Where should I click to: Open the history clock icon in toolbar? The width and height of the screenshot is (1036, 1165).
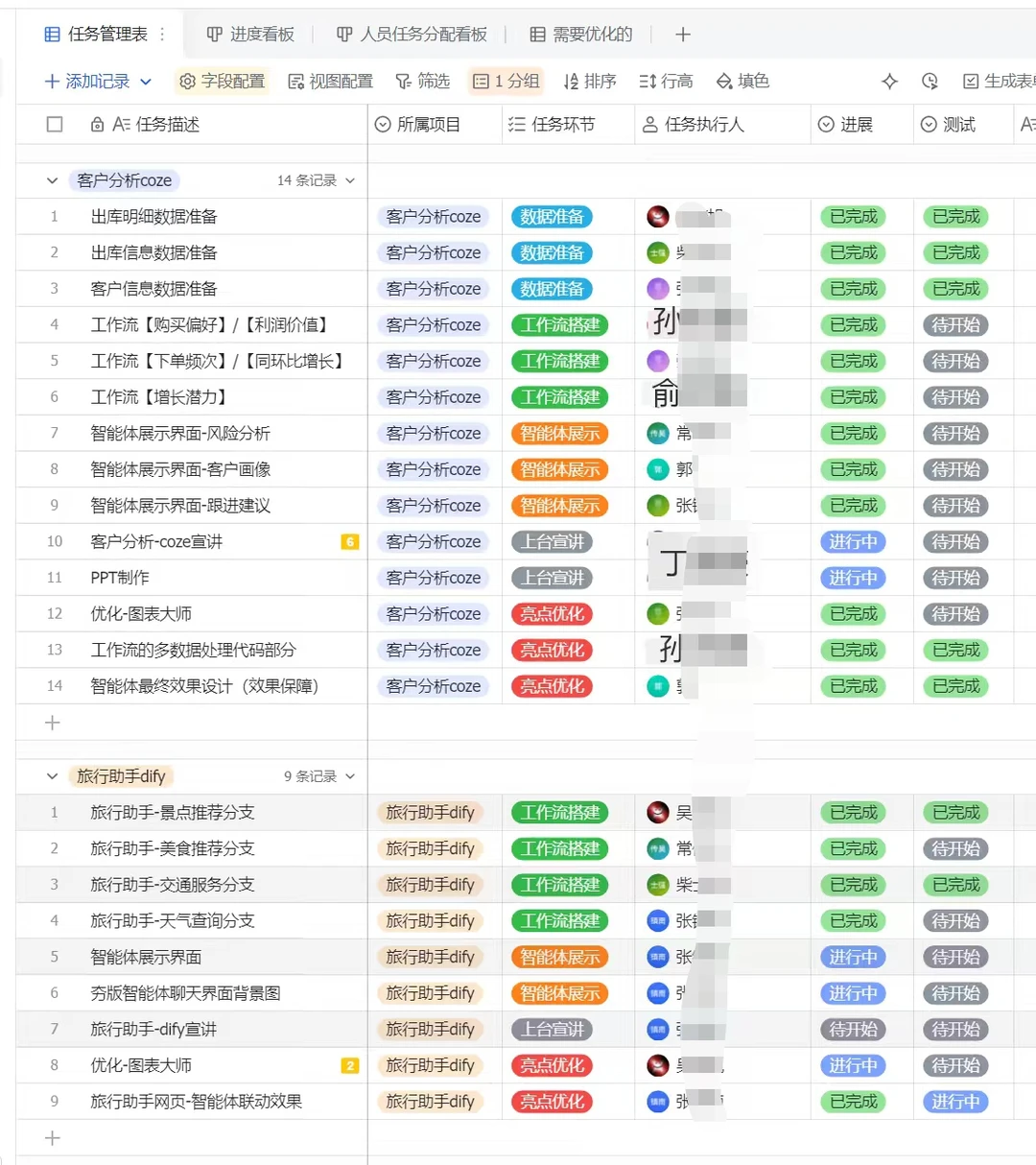pyautogui.click(x=930, y=82)
